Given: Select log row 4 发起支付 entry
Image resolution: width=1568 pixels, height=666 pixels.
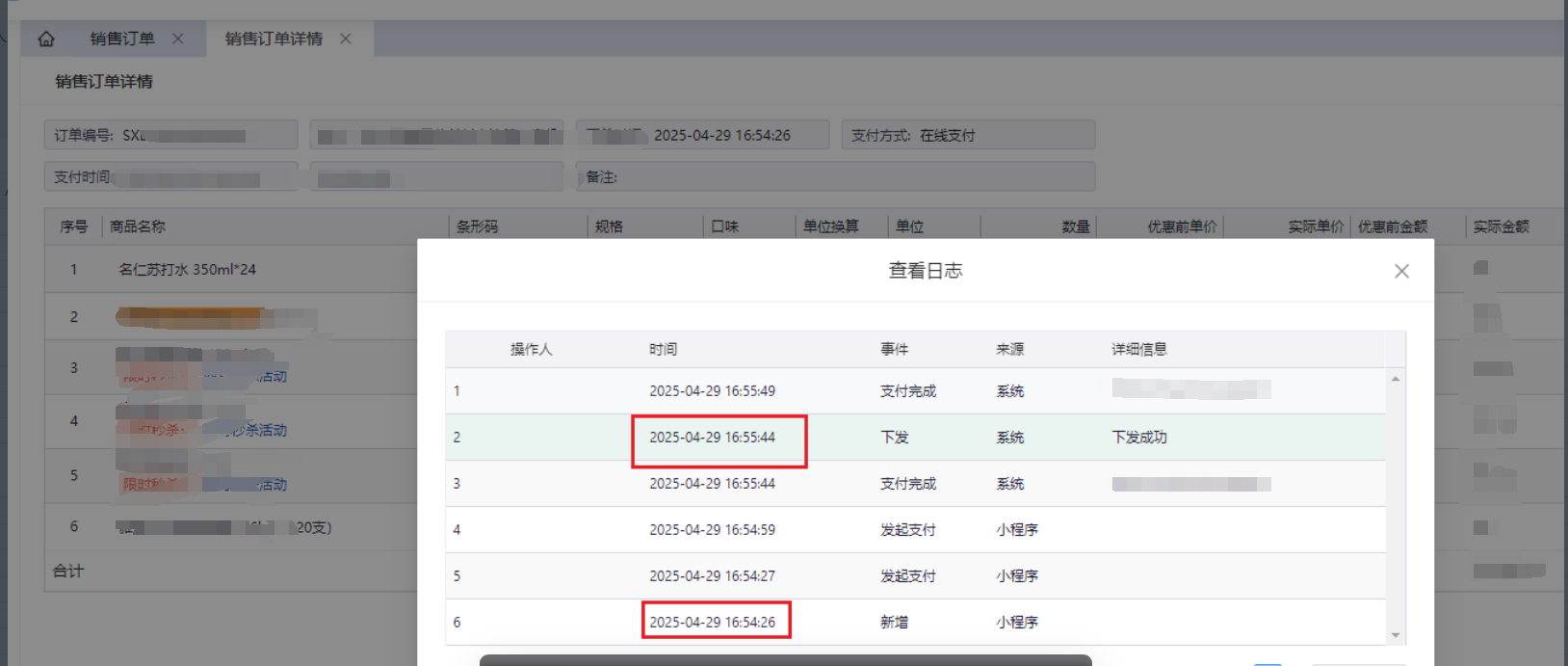Looking at the screenshot, I should (x=907, y=530).
